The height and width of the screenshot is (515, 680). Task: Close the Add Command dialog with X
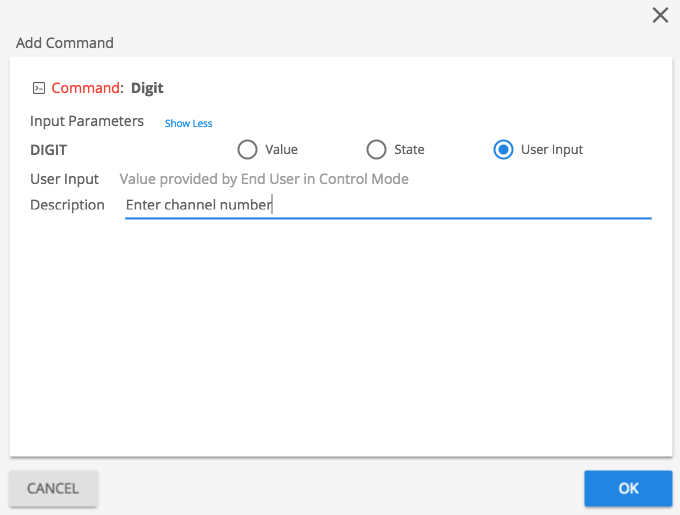(660, 15)
